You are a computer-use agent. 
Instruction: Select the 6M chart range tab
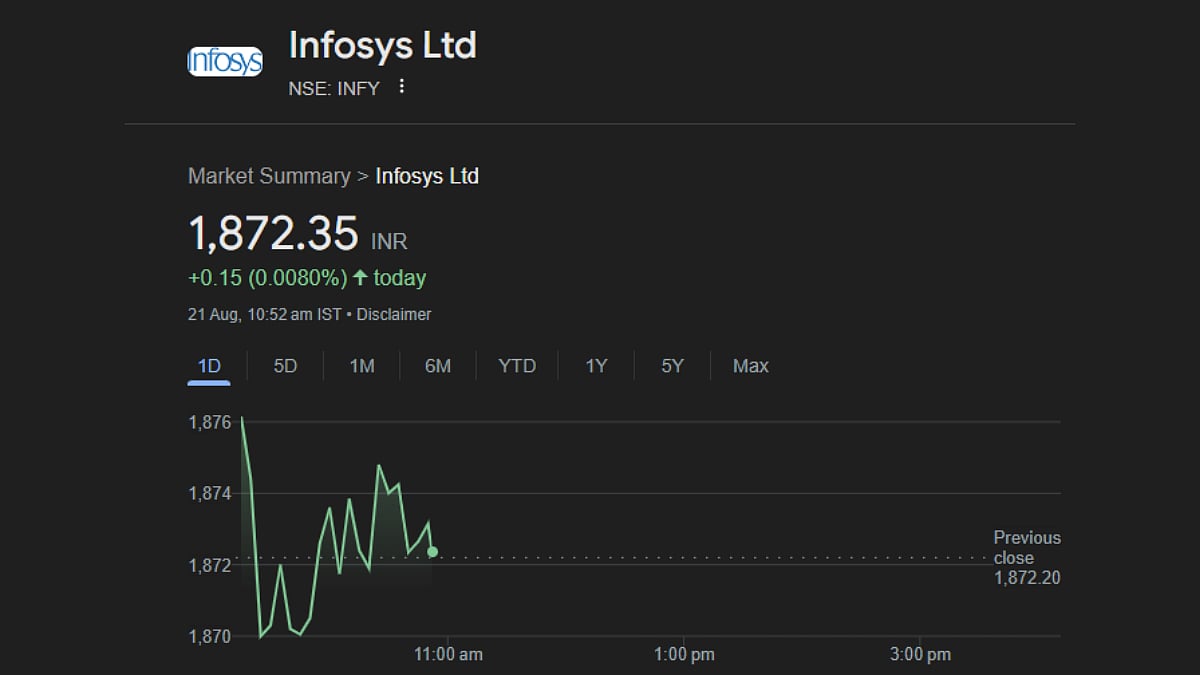(x=438, y=366)
